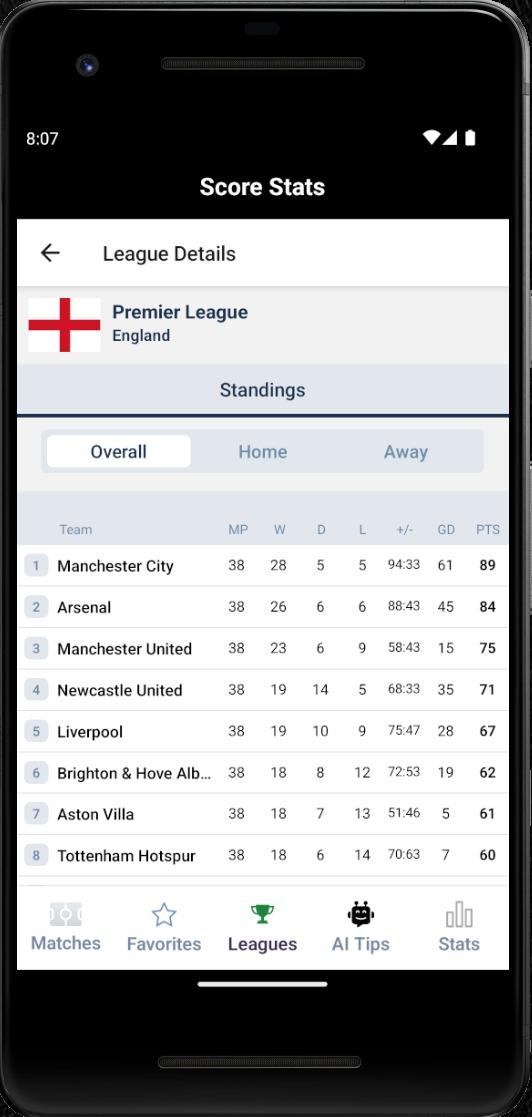Open the Favorites star icon
Image resolution: width=532 pixels, height=1117 pixels.
click(x=164, y=915)
